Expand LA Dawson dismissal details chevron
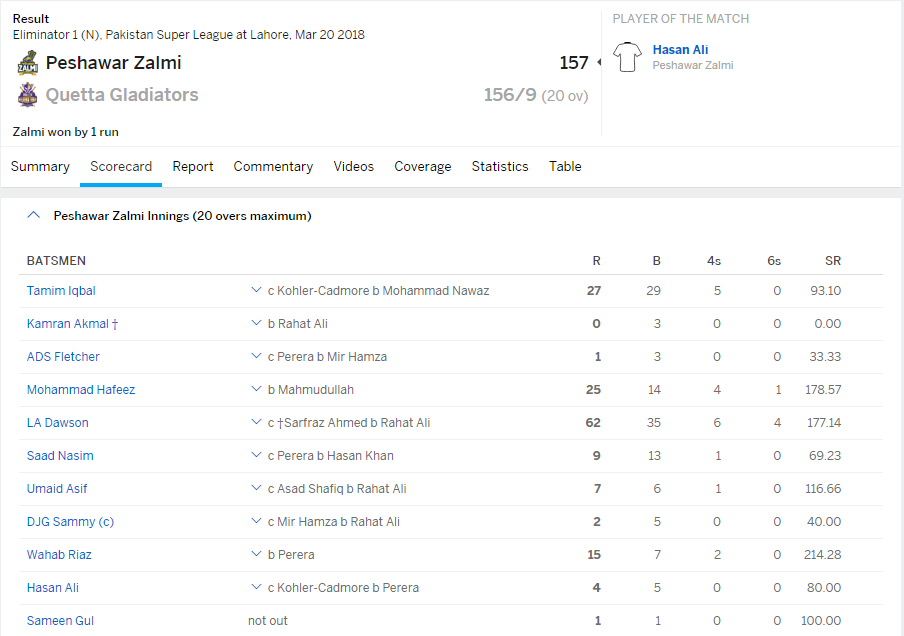 coord(256,423)
